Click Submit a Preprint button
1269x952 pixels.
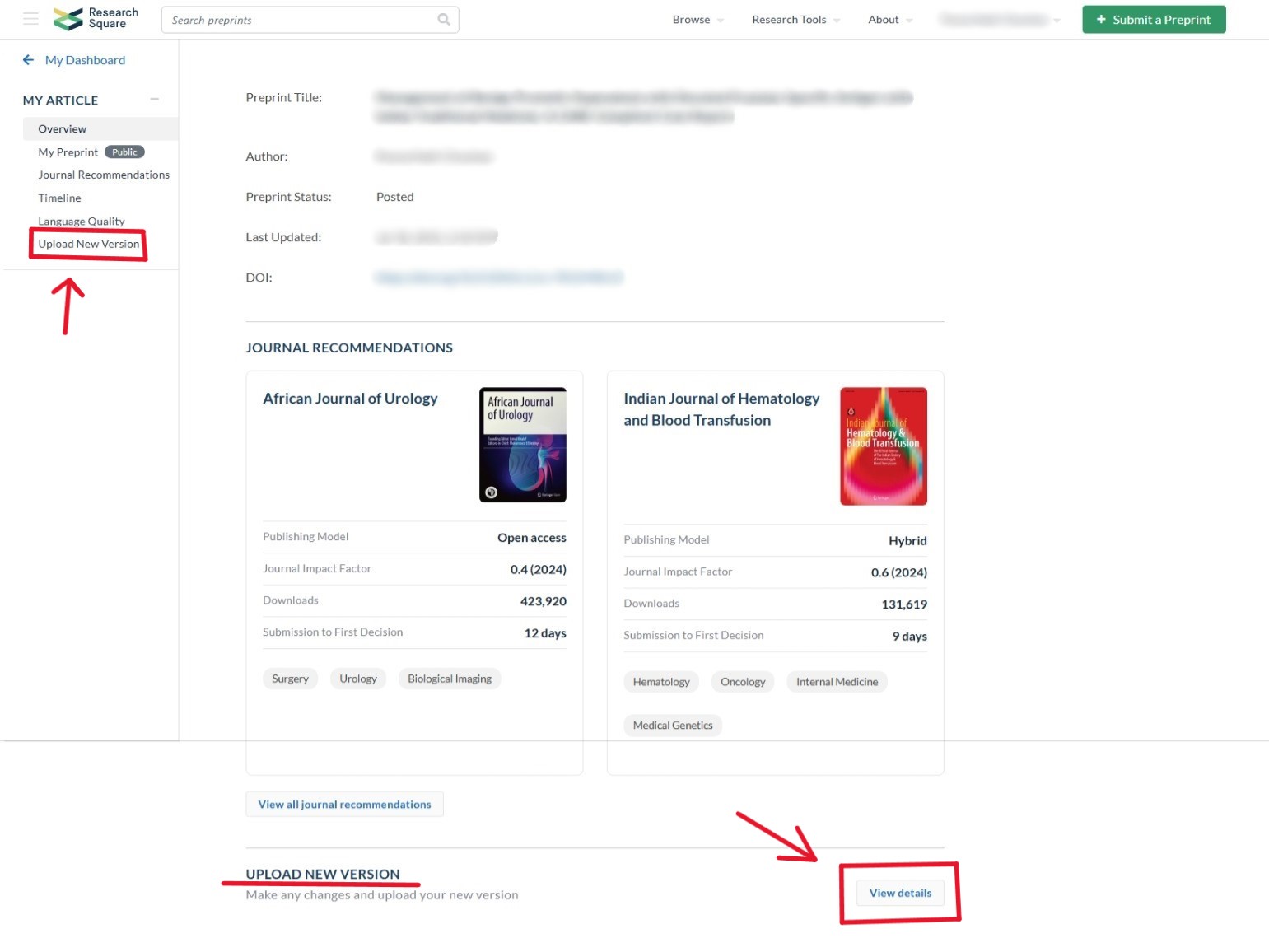tap(1154, 20)
